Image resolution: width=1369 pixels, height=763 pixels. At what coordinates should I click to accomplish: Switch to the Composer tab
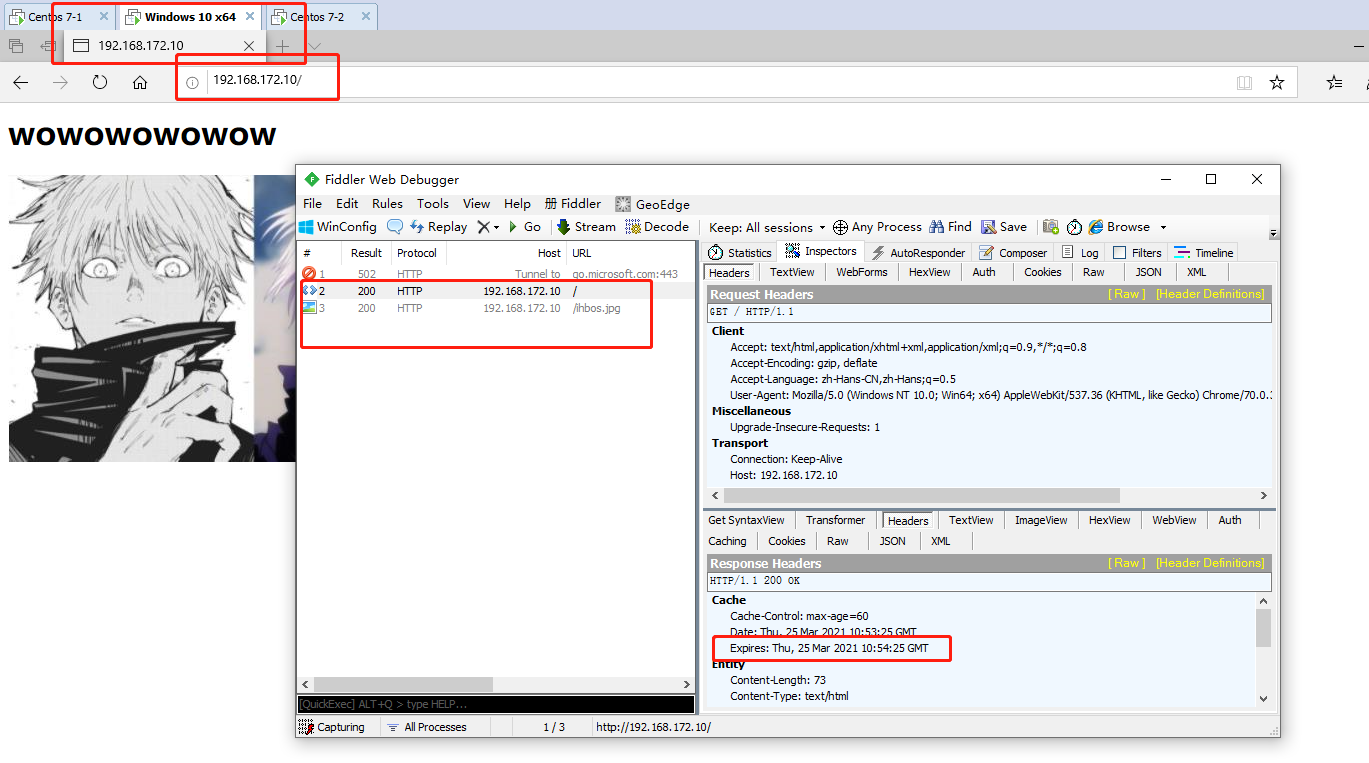click(x=1013, y=253)
